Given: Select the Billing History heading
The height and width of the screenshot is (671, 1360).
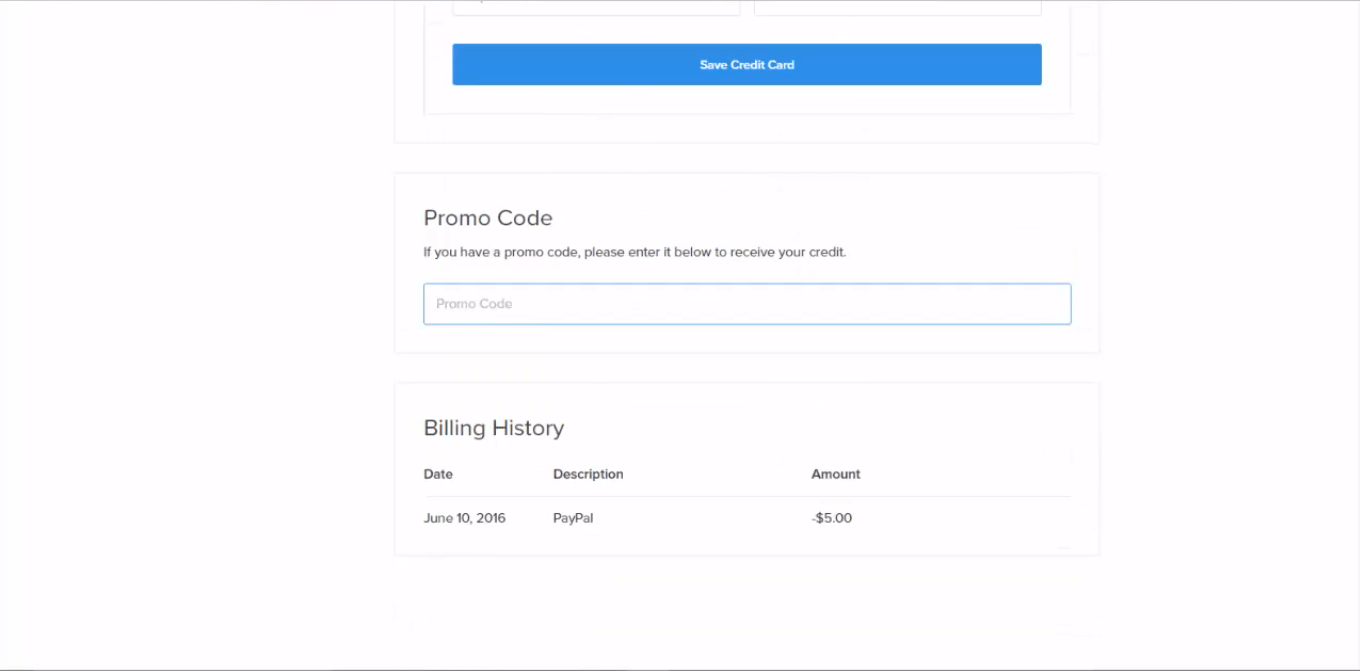Looking at the screenshot, I should [x=494, y=428].
